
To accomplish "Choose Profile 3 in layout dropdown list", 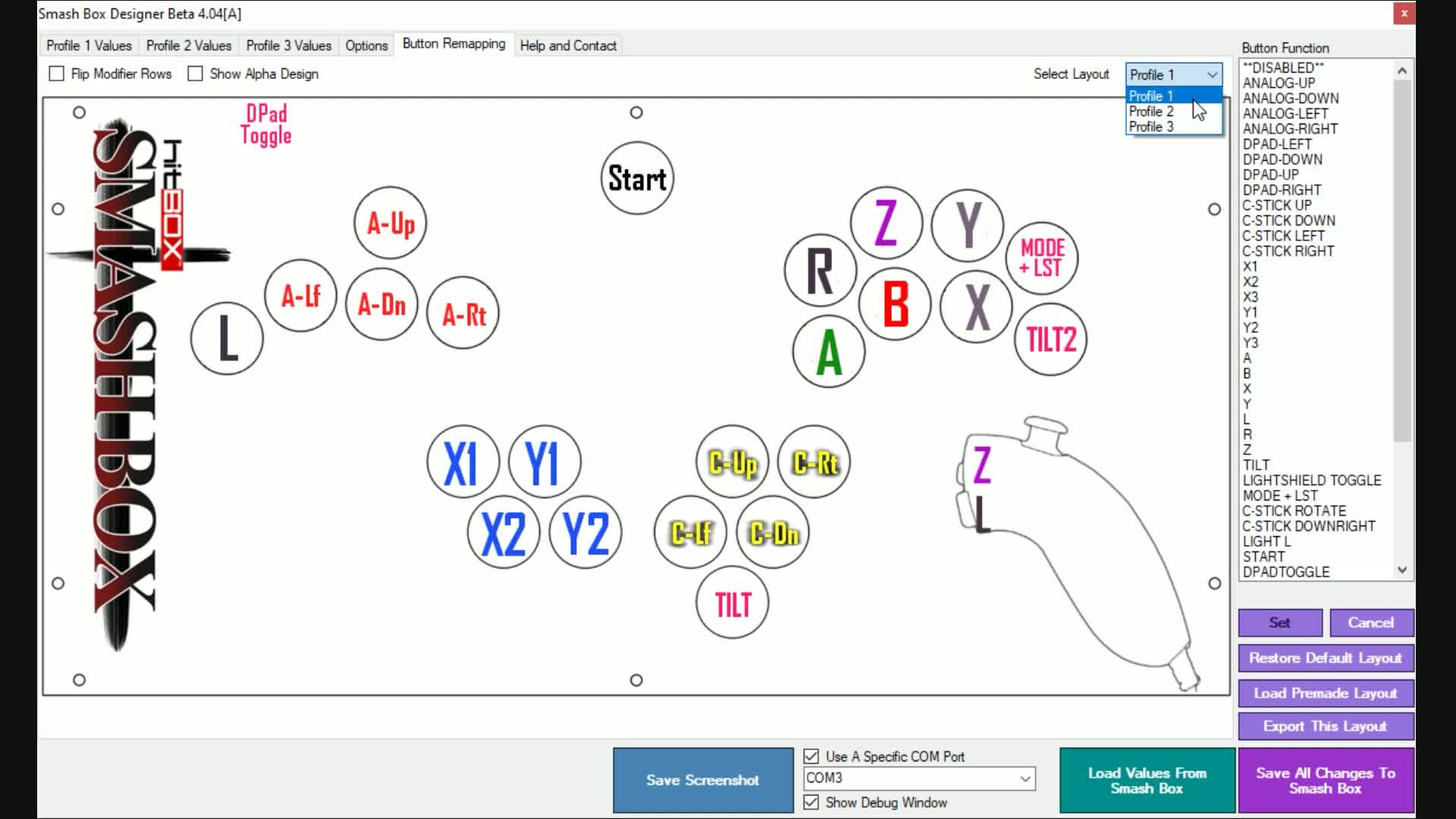I will 1173,127.
